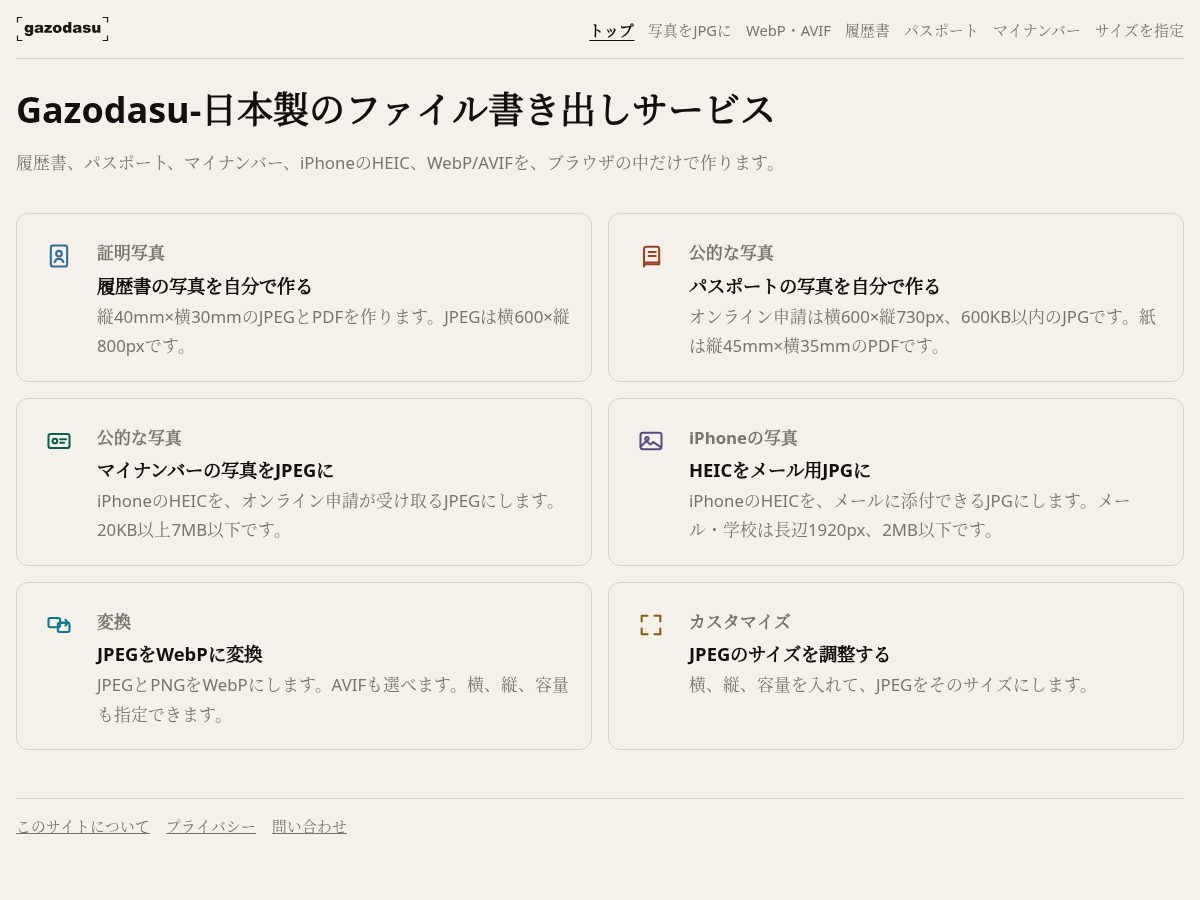This screenshot has height=900, width=1200.
Task: Click プライバシー footer link
Action: (x=211, y=826)
